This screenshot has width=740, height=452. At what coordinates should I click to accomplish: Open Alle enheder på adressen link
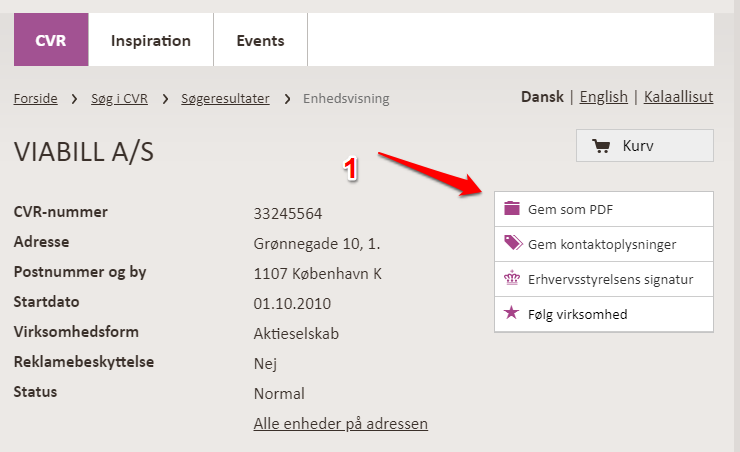tap(341, 424)
